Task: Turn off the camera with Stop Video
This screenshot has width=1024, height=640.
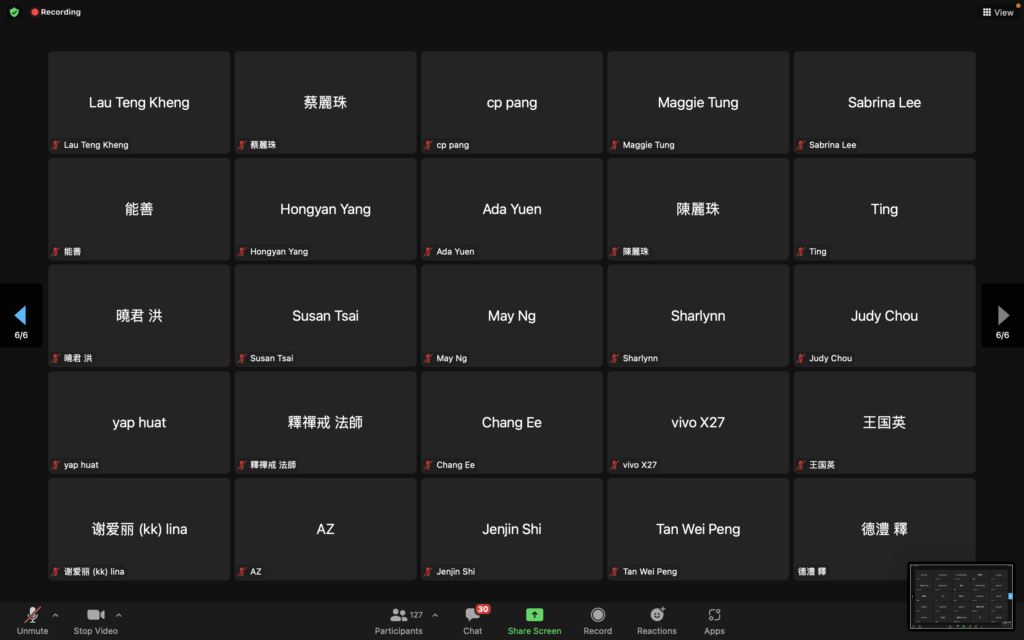Action: point(96,615)
